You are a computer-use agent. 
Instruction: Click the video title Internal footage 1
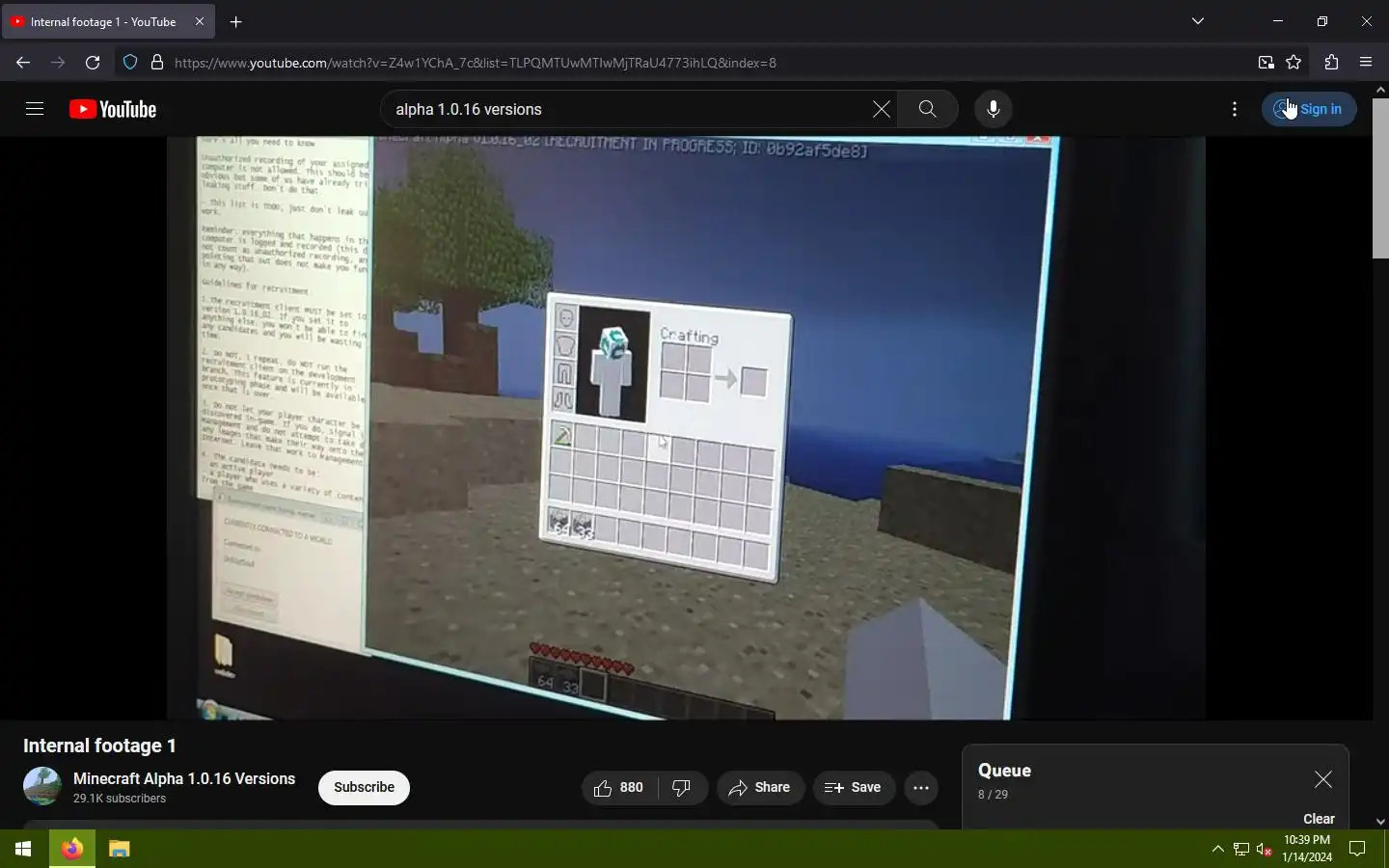(x=99, y=746)
